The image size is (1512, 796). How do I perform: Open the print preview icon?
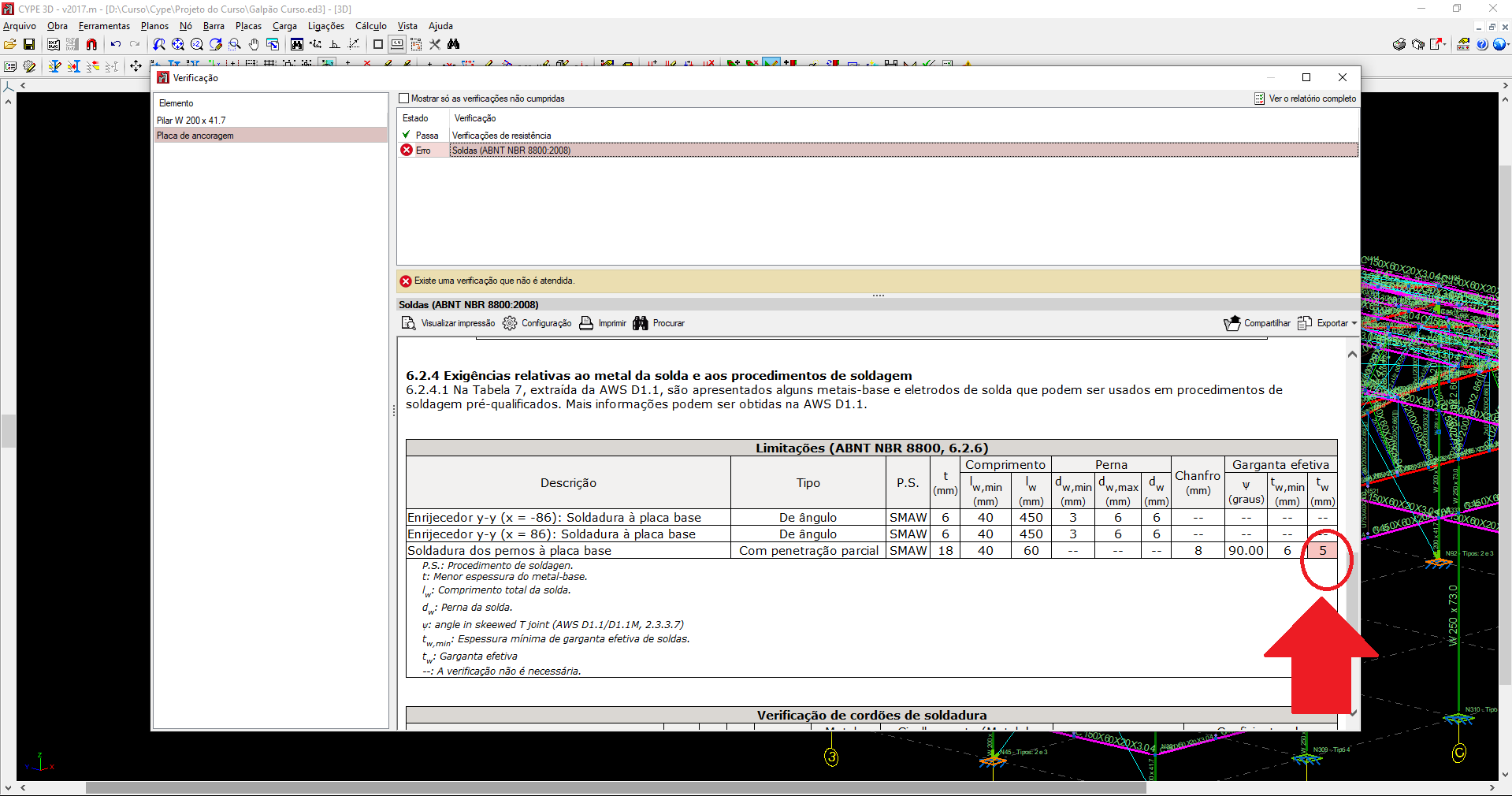(x=408, y=323)
